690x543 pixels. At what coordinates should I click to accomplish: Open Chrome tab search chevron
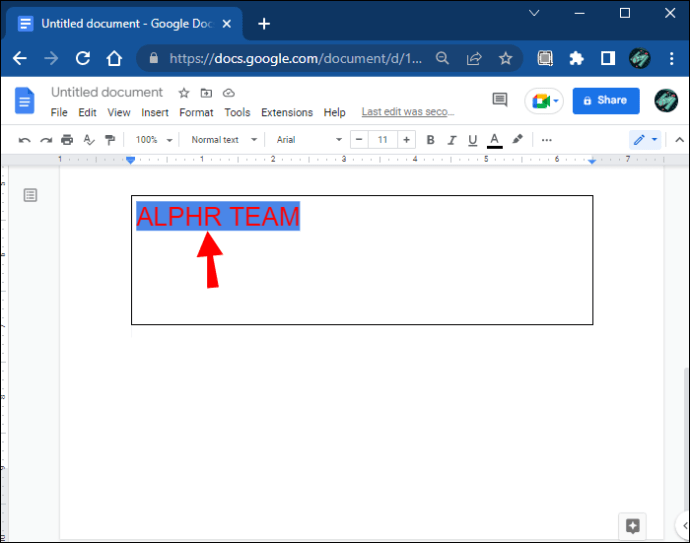[x=534, y=13]
